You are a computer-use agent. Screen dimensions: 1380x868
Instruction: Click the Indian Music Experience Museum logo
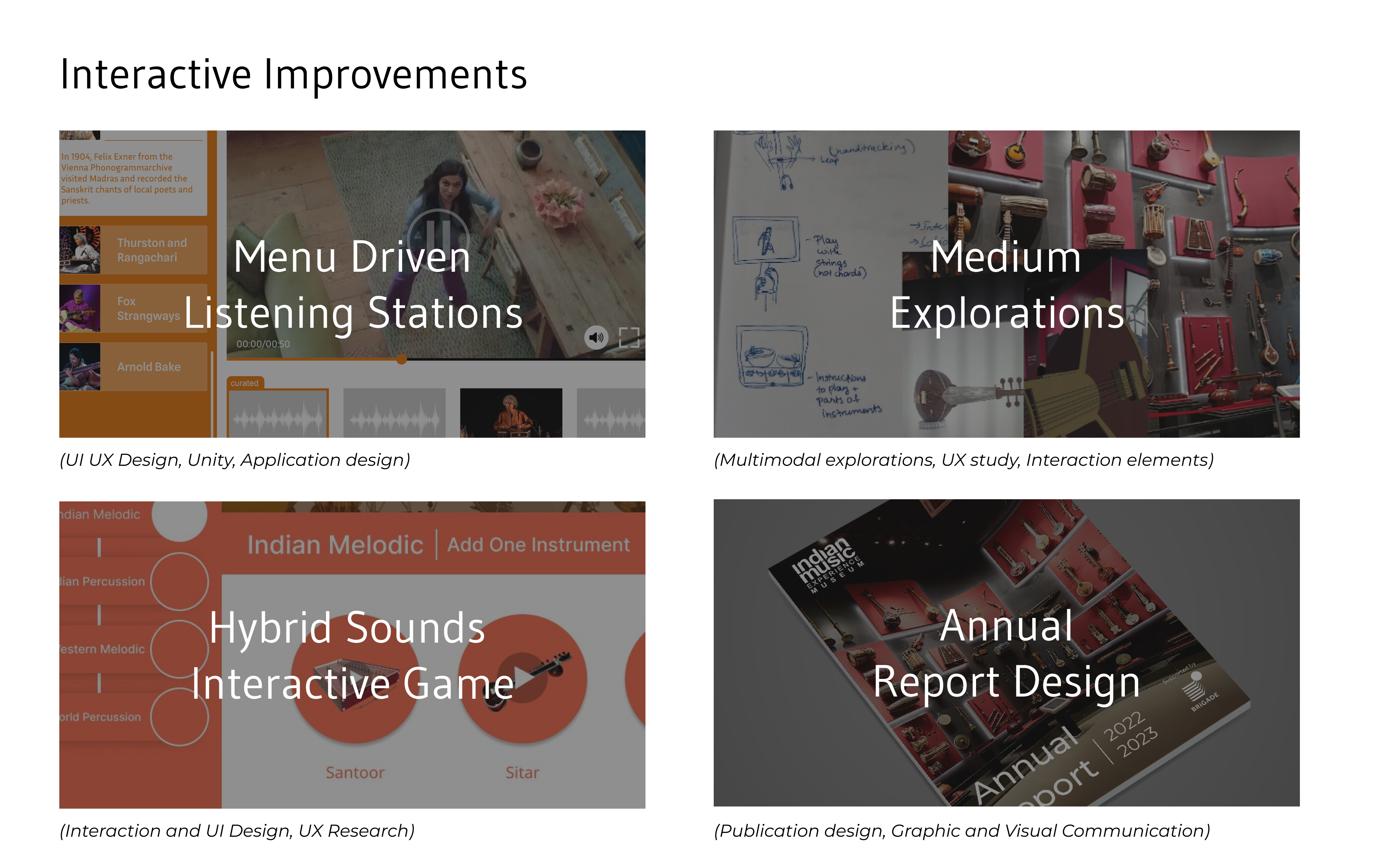pyautogui.click(x=827, y=565)
